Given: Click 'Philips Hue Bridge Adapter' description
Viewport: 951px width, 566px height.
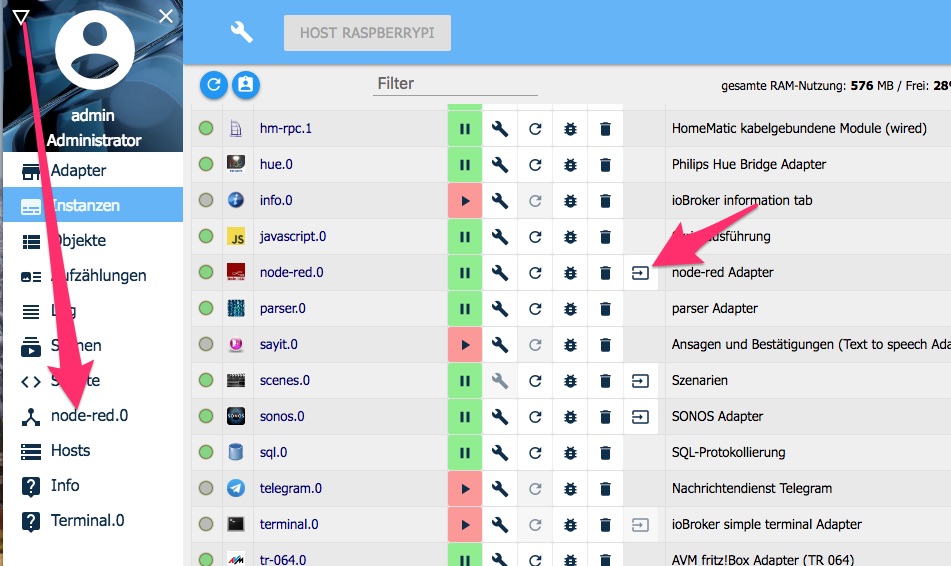Looking at the screenshot, I should (749, 164).
